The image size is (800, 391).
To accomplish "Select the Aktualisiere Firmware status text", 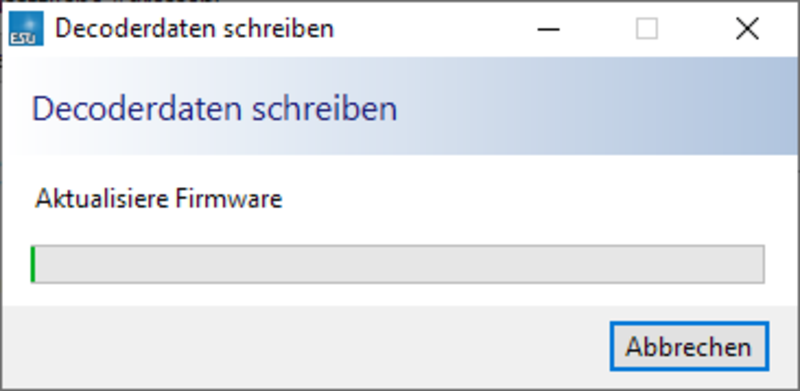I will (159, 199).
